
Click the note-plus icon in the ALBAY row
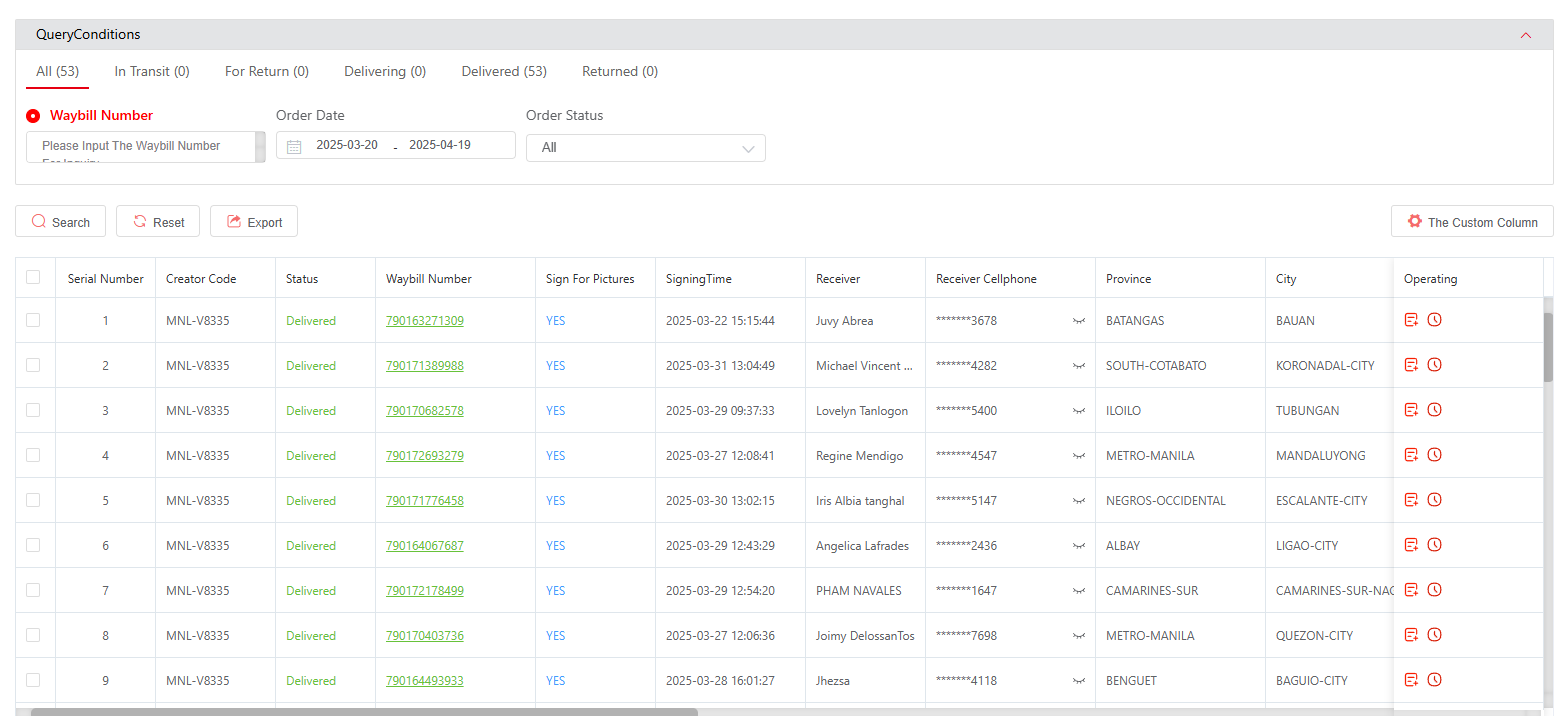click(x=1411, y=545)
